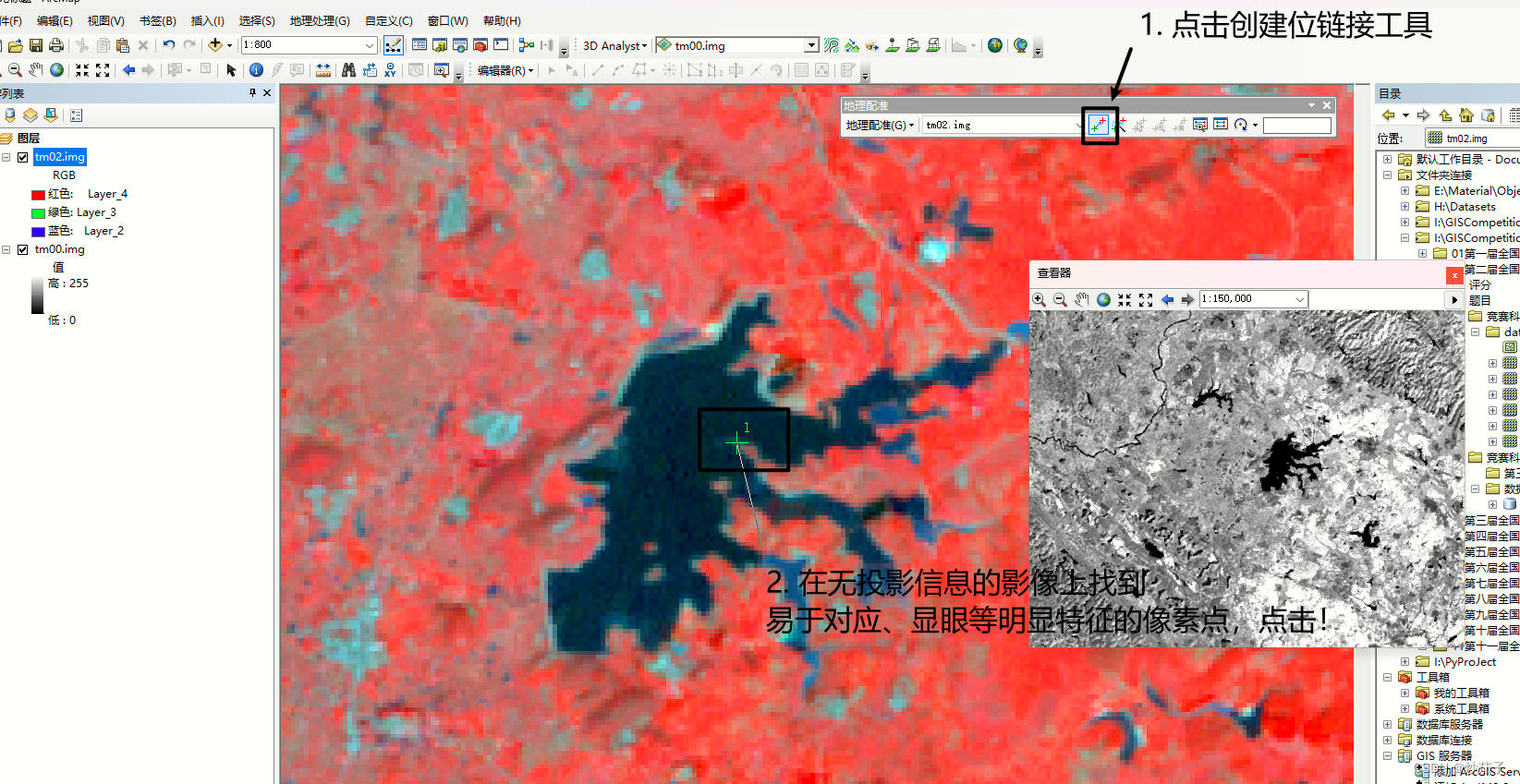
Task: Open the Python window icon
Action: (x=501, y=45)
